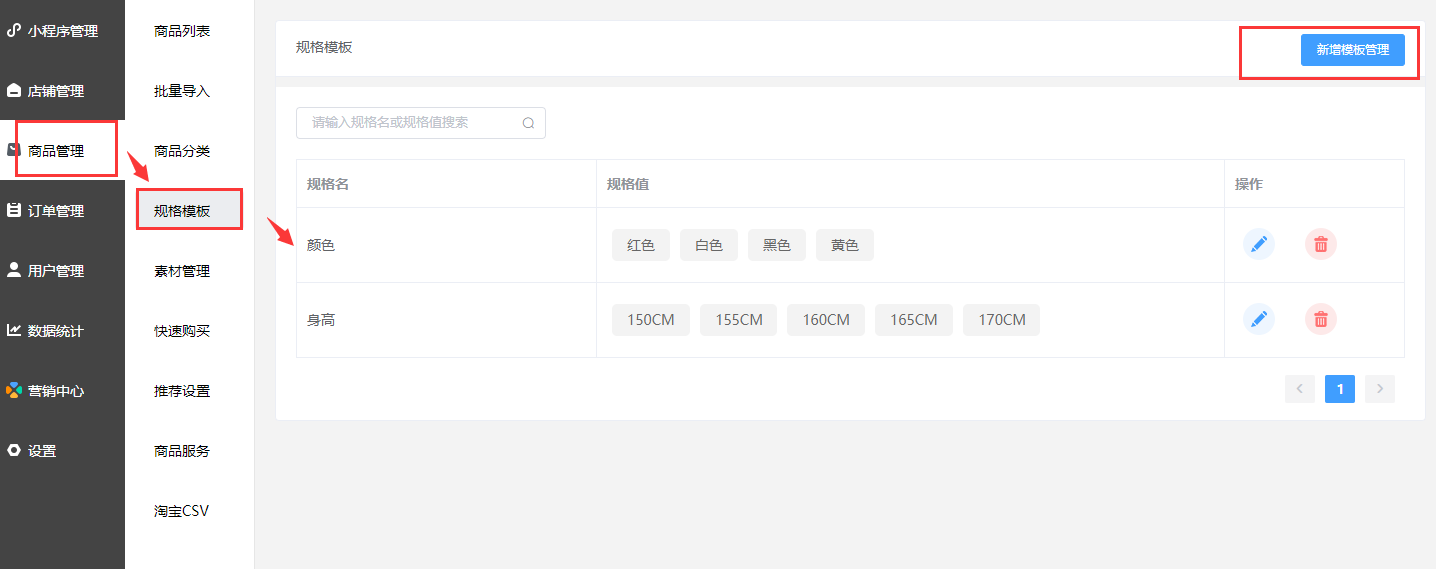Click the 160CM value tag
The height and width of the screenshot is (569, 1436).
coord(826,320)
